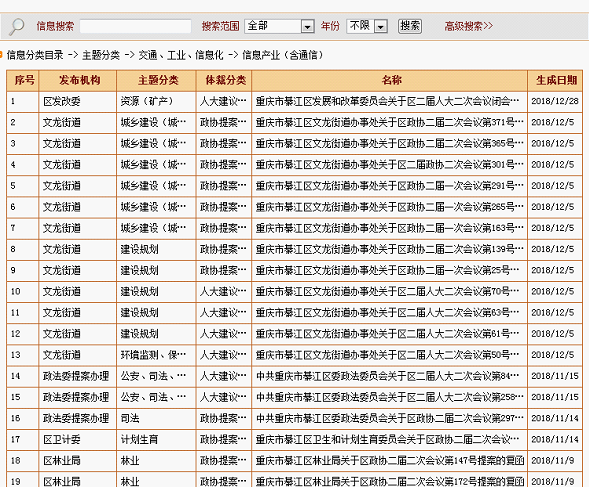Open the 年份 dropdown arrow

pos(381,26)
